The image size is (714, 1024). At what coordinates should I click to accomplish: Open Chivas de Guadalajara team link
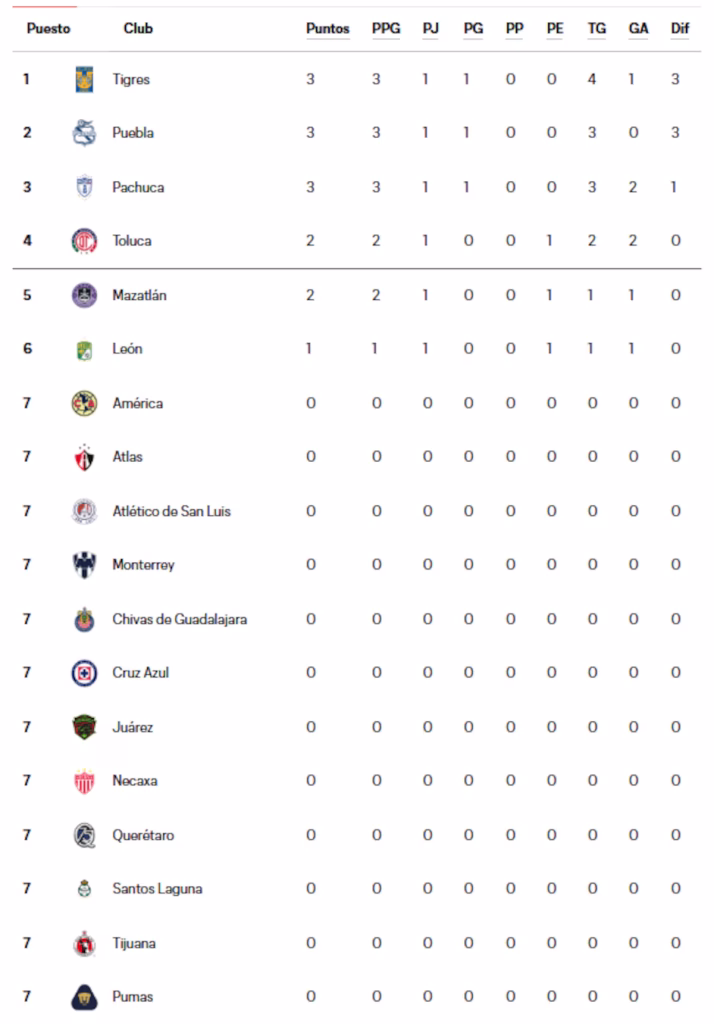[x=180, y=619]
